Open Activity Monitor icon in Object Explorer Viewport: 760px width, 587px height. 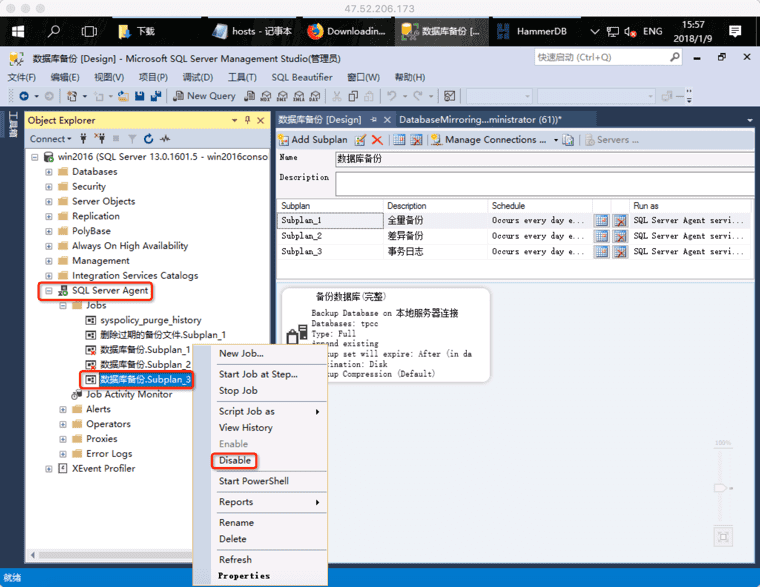coord(165,139)
